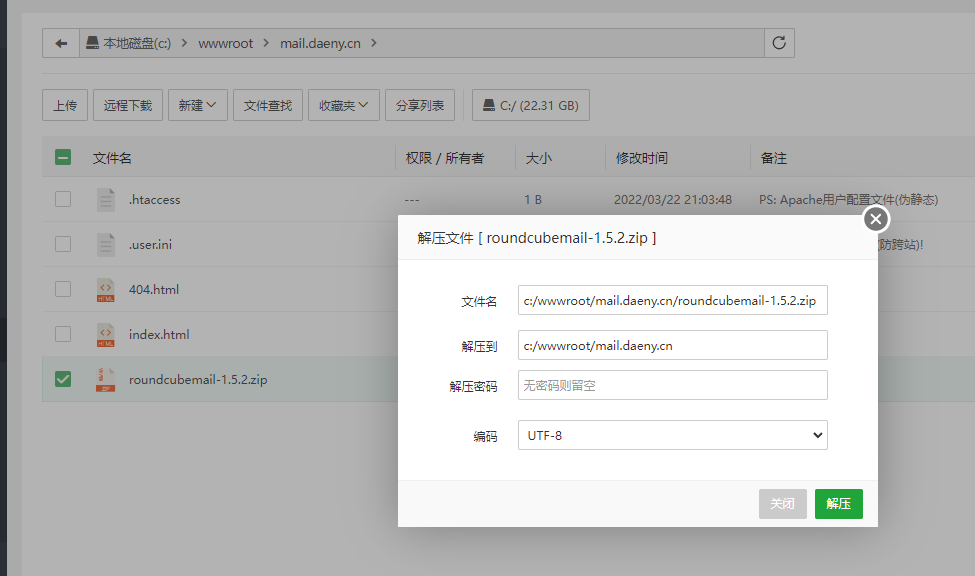Check the .htaccess file checkbox

click(63, 200)
